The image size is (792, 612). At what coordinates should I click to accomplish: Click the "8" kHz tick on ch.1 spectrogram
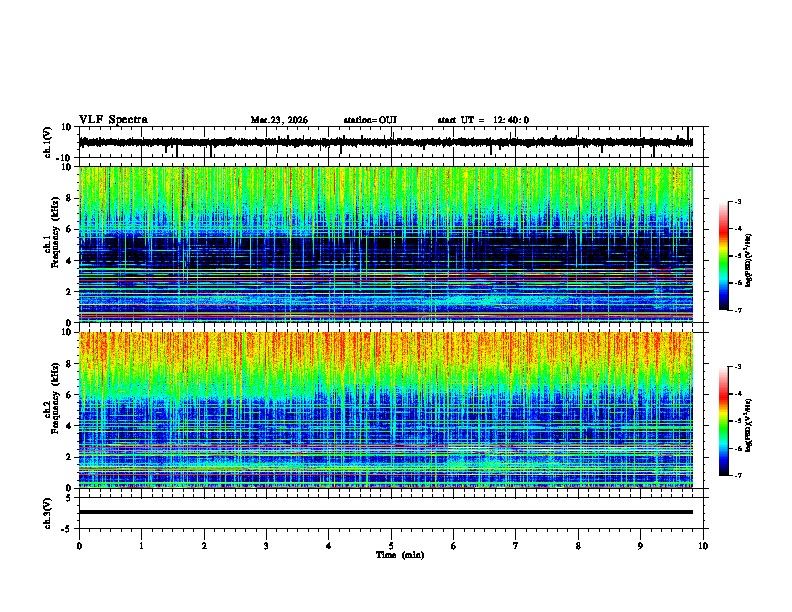[x=70, y=198]
